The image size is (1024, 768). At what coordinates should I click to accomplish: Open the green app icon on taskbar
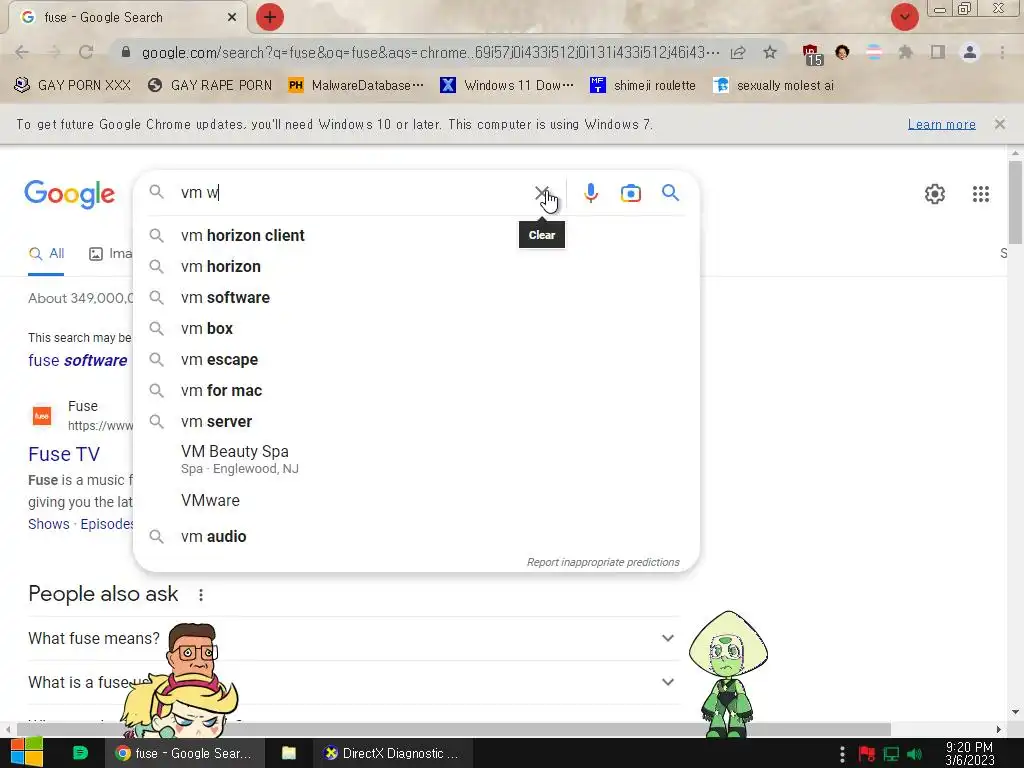(80, 753)
